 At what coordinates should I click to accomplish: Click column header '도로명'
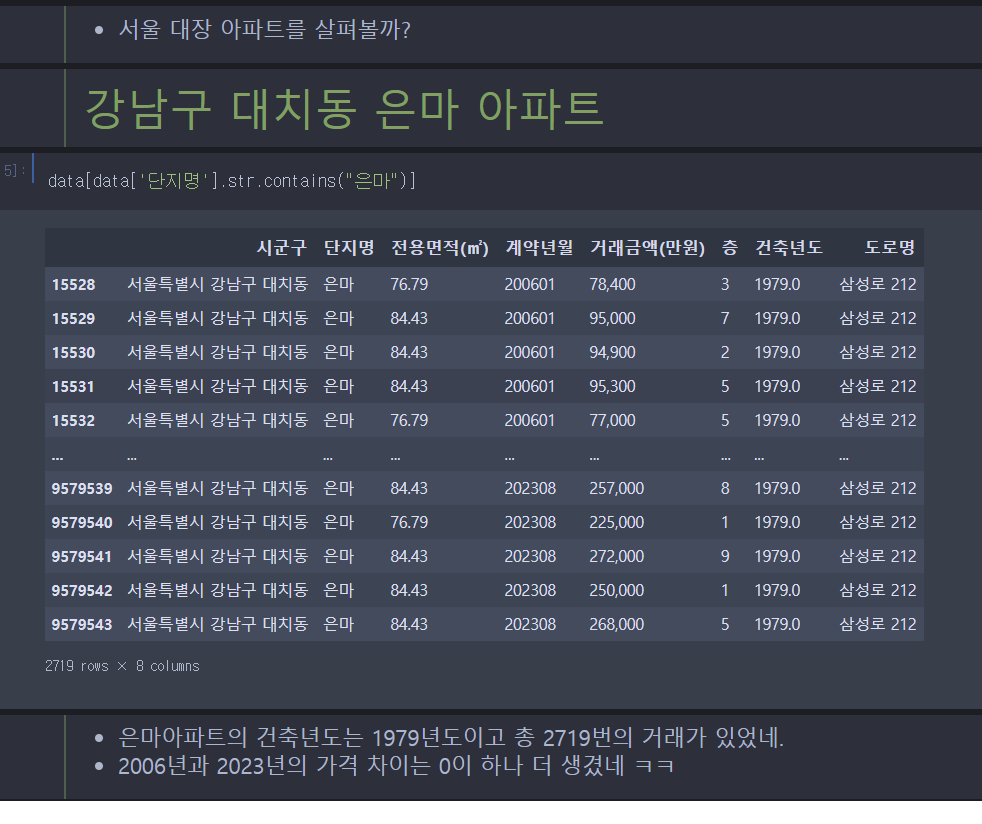889,248
